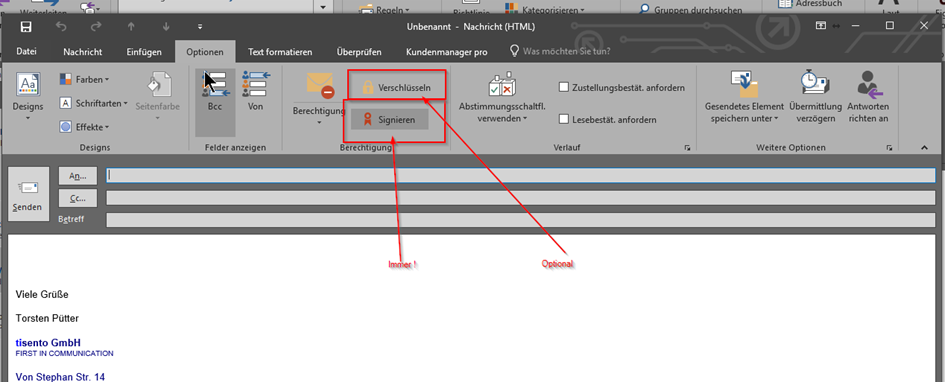
Task: Click Verschlüsseln to encrypt the message
Action: click(x=398, y=87)
